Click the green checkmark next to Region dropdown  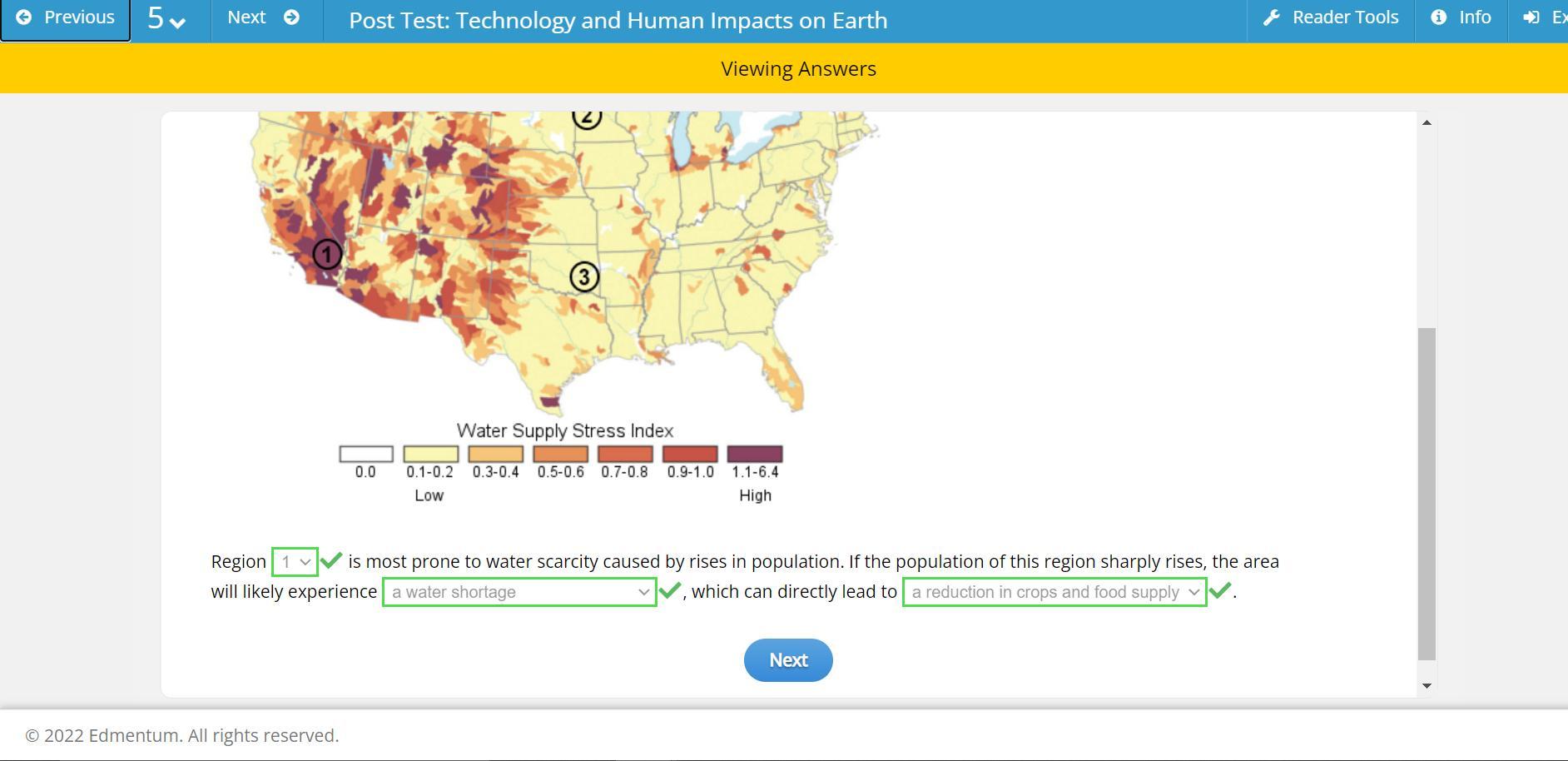point(331,560)
